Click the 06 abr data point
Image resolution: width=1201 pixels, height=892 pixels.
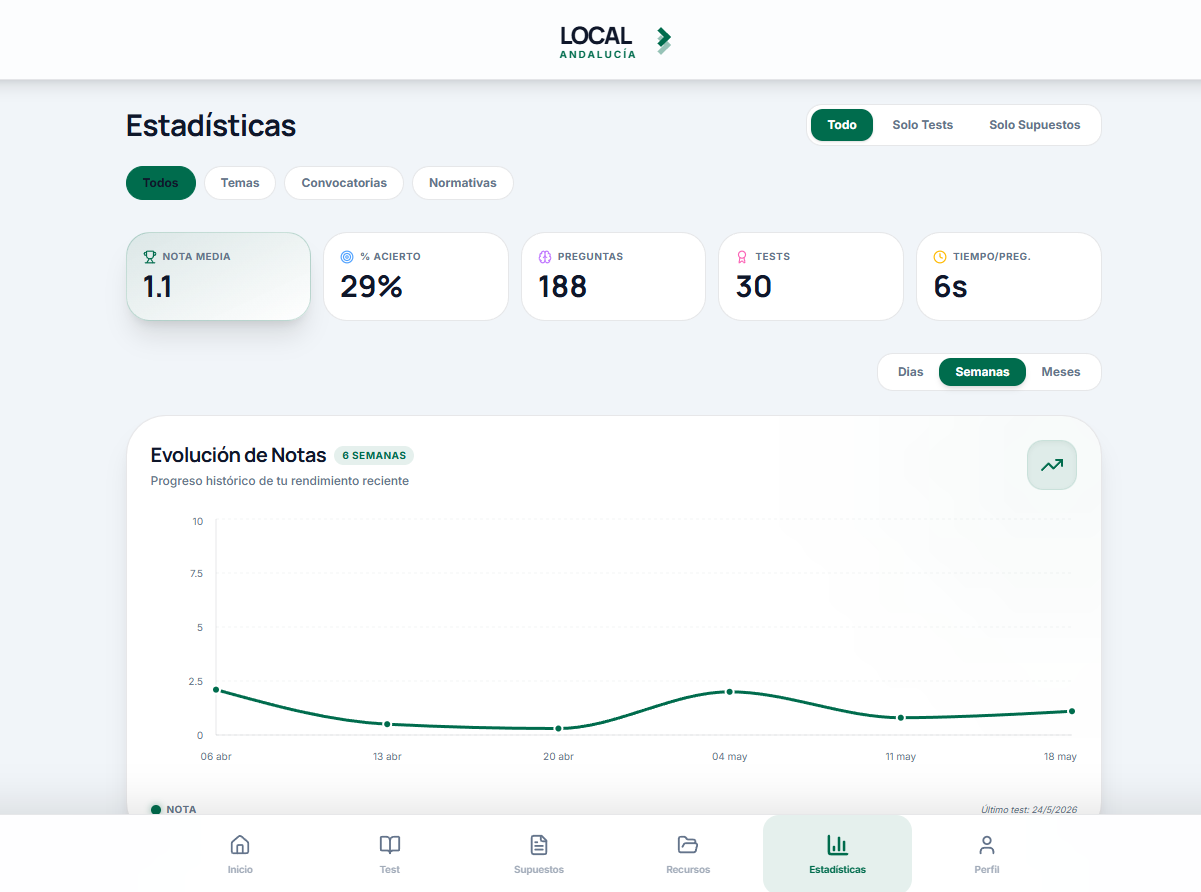click(x=216, y=690)
